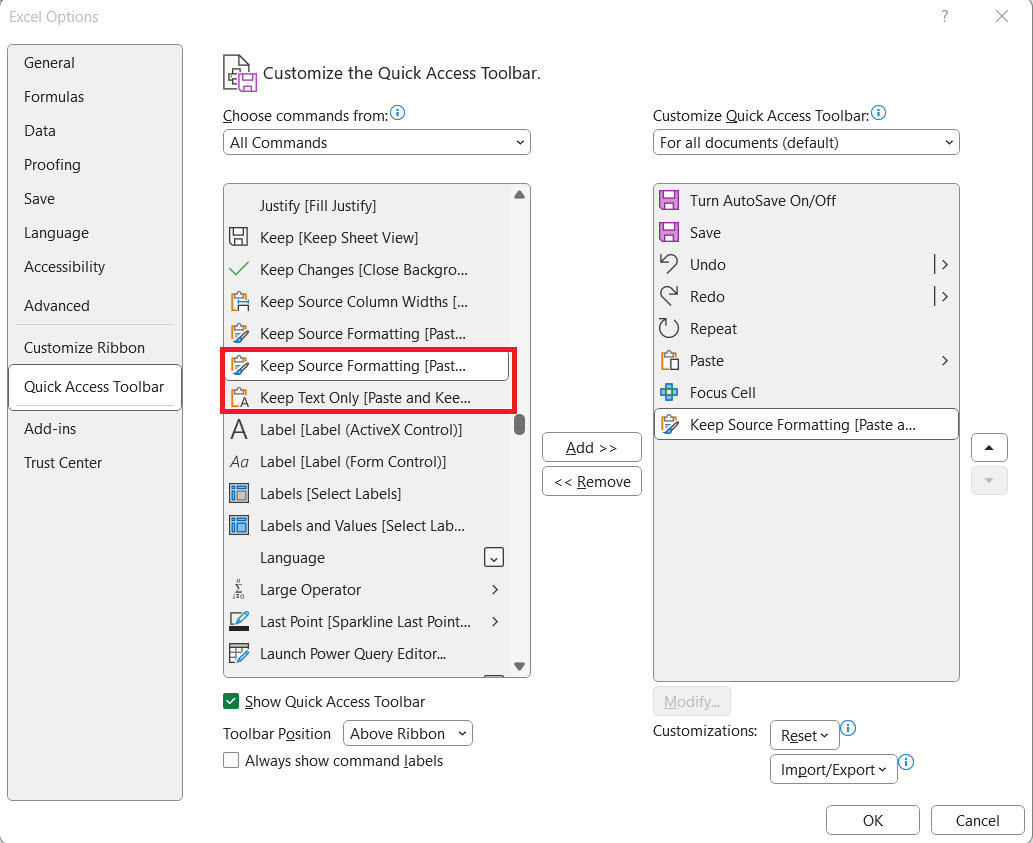Image resolution: width=1033 pixels, height=843 pixels.
Task: Click the Excel Options close button
Action: coord(1002,16)
